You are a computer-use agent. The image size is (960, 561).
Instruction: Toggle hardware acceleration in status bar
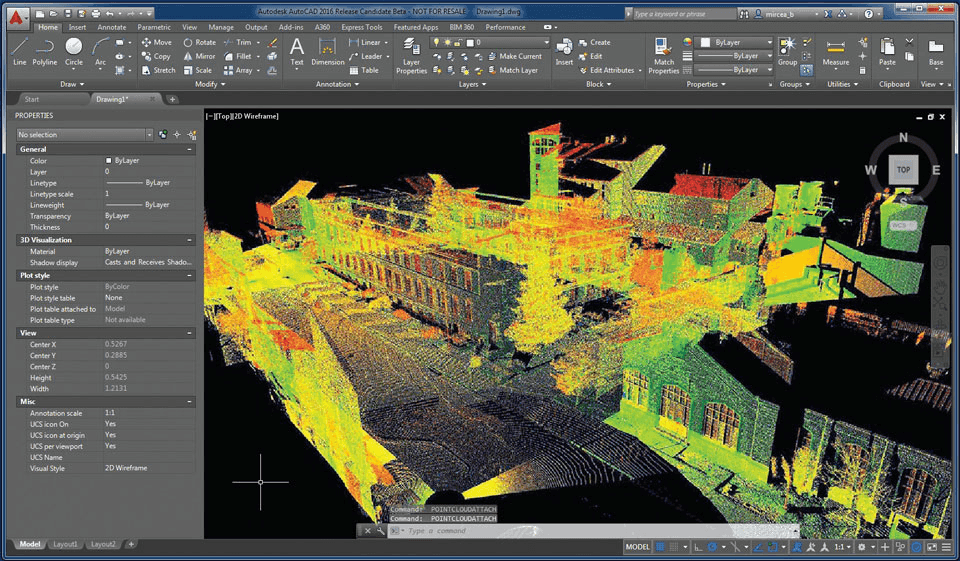pos(917,547)
